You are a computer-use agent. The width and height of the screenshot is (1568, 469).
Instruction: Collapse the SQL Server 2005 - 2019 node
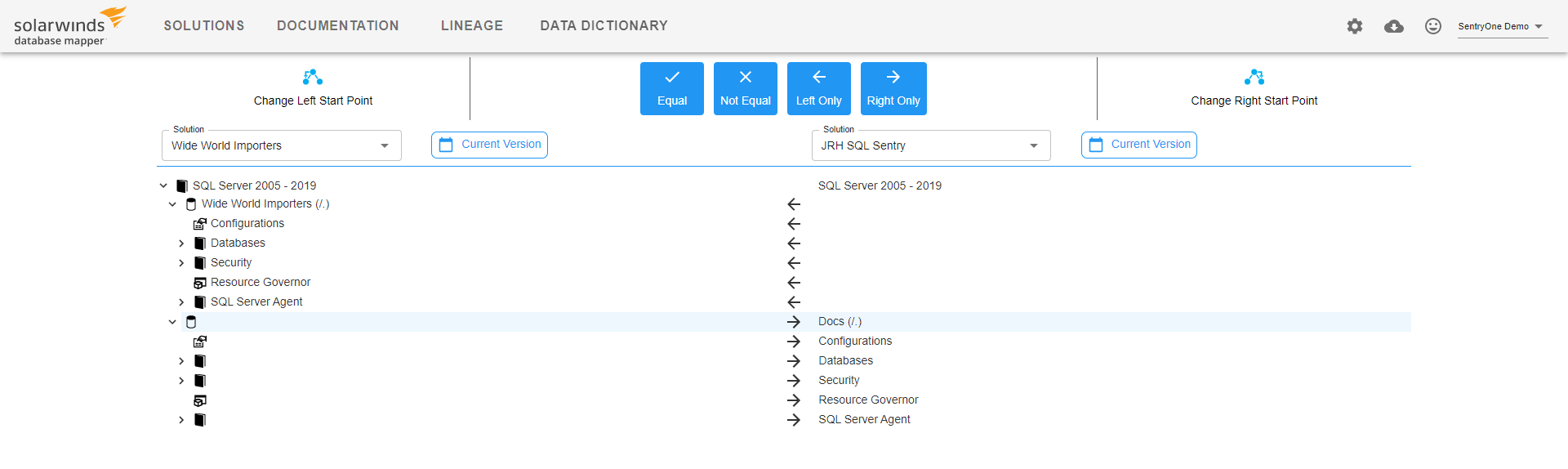point(163,186)
